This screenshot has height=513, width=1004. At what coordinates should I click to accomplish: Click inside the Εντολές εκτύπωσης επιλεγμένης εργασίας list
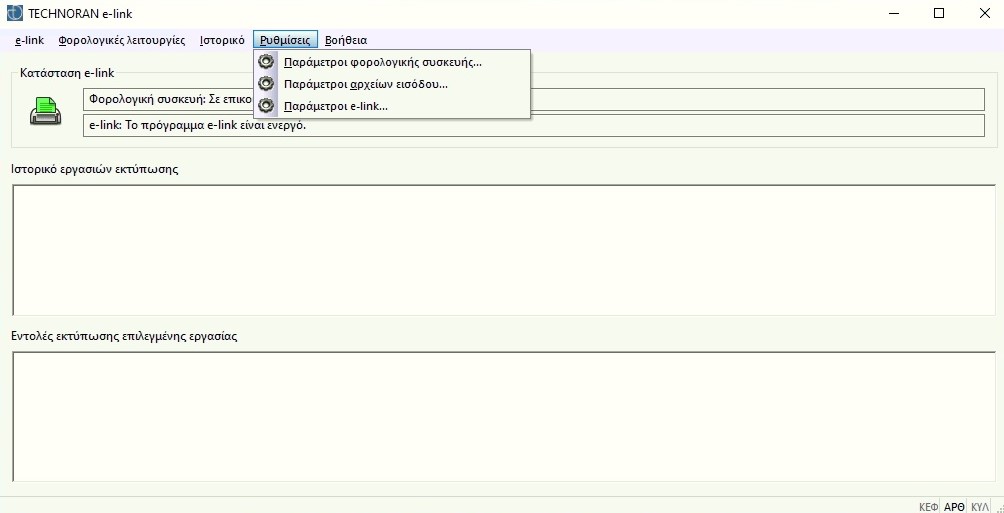[x=504, y=416]
